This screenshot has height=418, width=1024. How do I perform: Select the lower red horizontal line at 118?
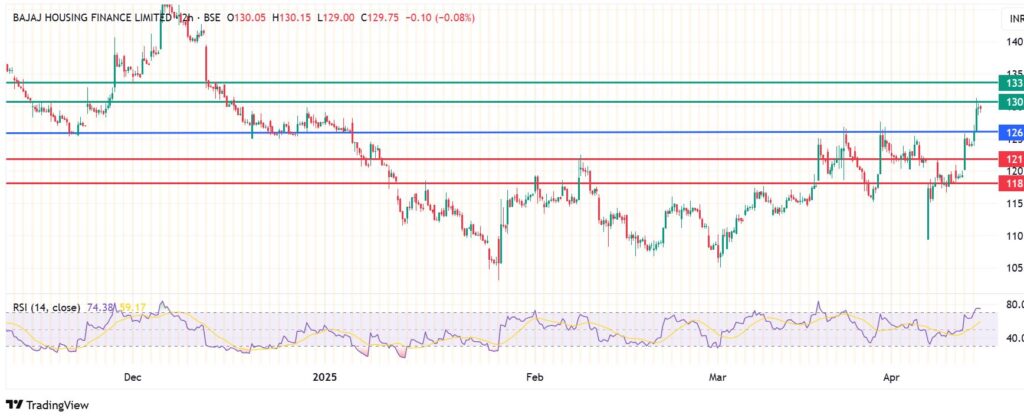click(500, 183)
